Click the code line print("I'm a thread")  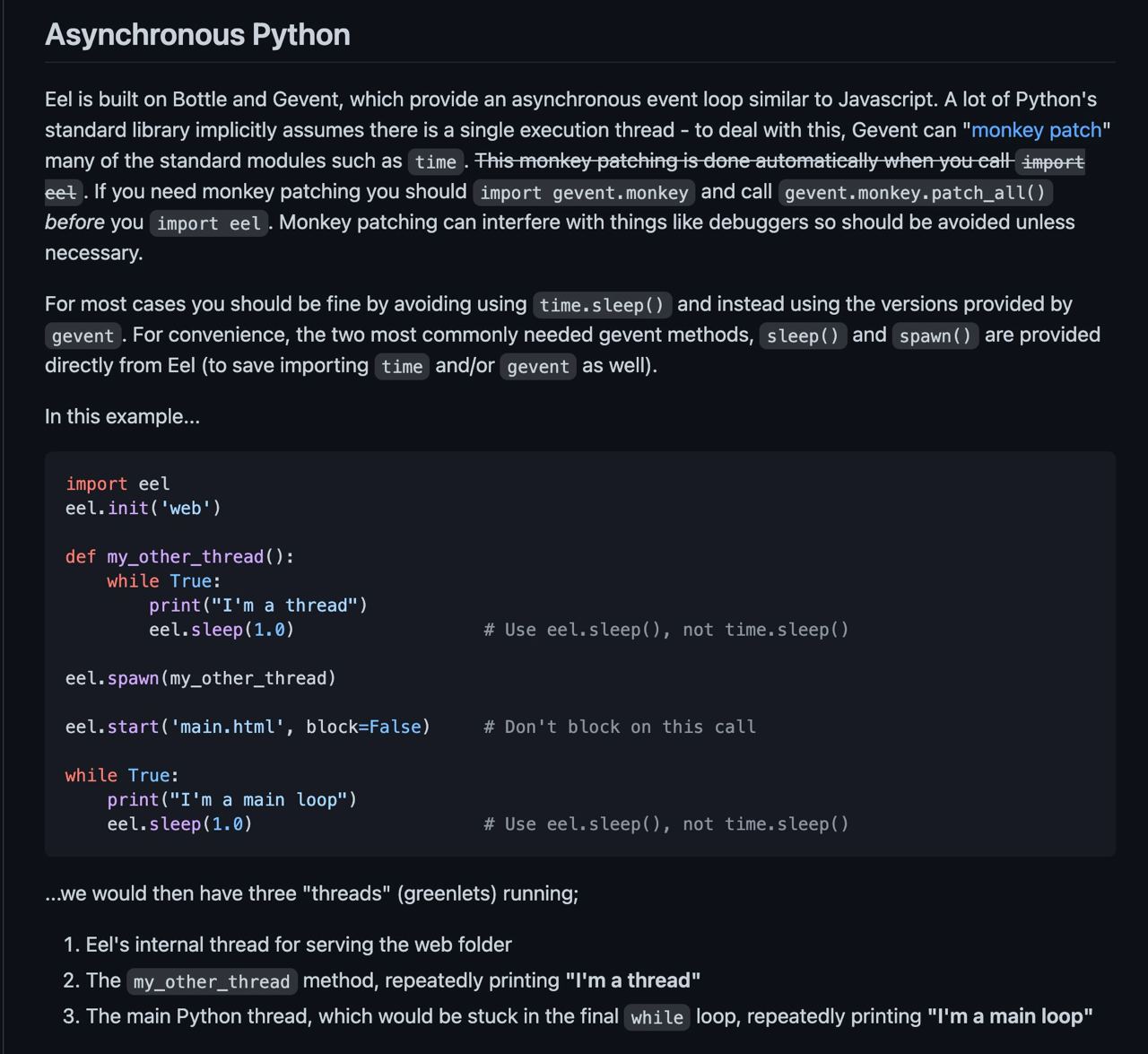coord(258,605)
